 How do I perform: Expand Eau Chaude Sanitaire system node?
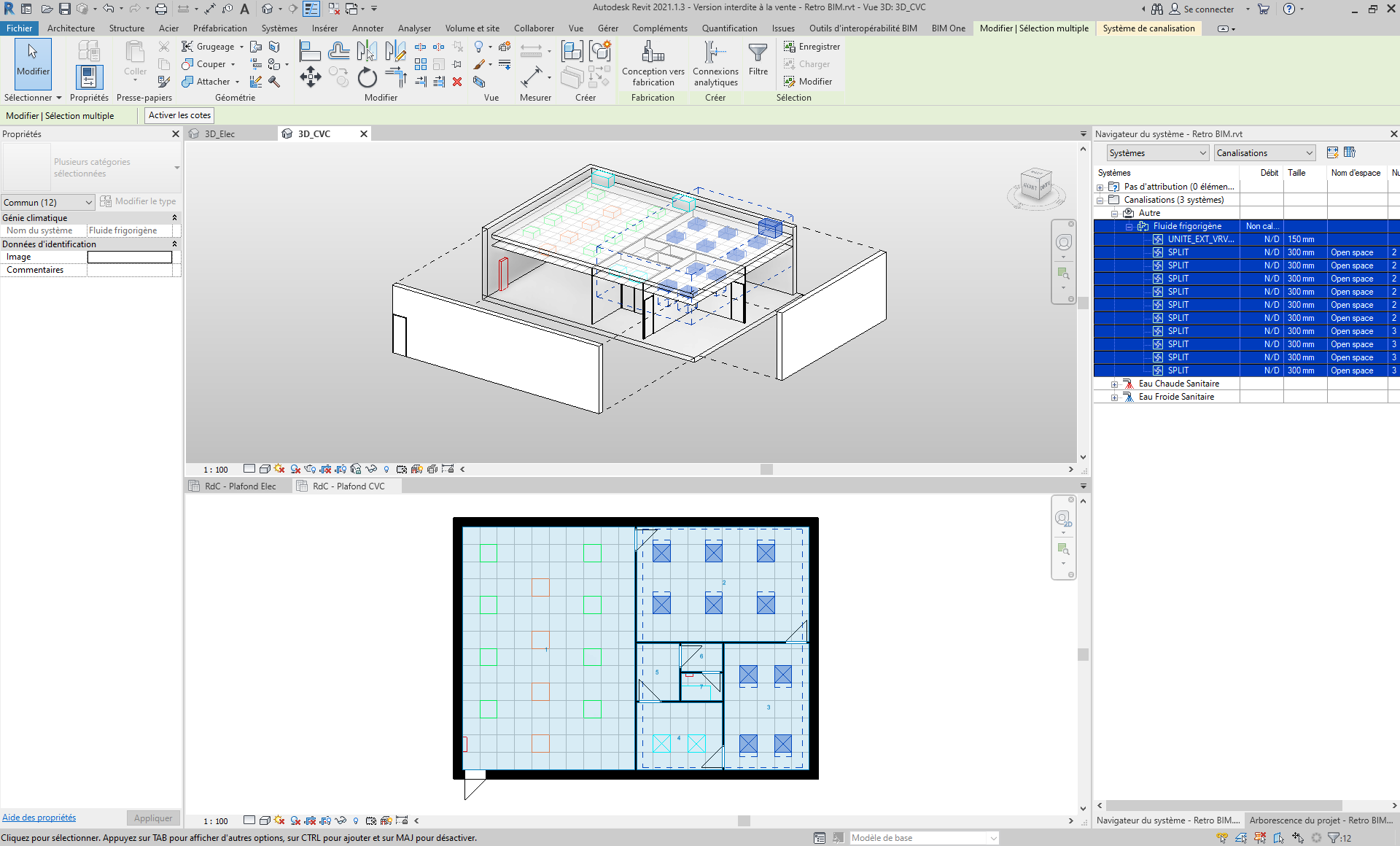pos(1114,384)
